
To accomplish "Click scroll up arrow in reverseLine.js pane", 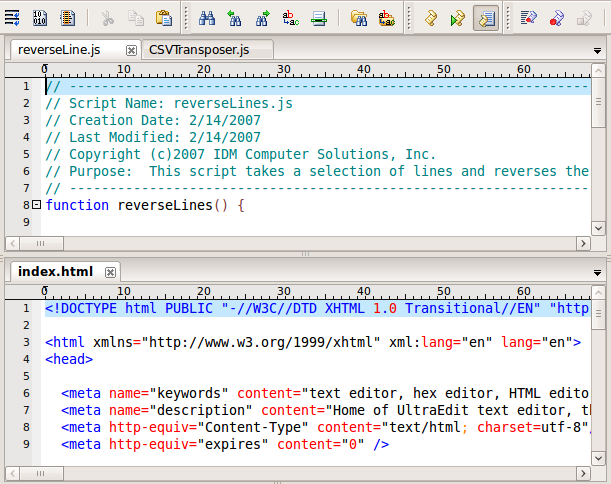I will click(x=598, y=71).
